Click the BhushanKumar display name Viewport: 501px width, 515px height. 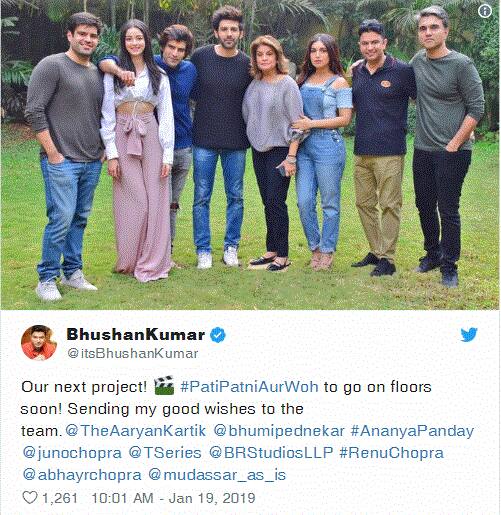point(135,334)
